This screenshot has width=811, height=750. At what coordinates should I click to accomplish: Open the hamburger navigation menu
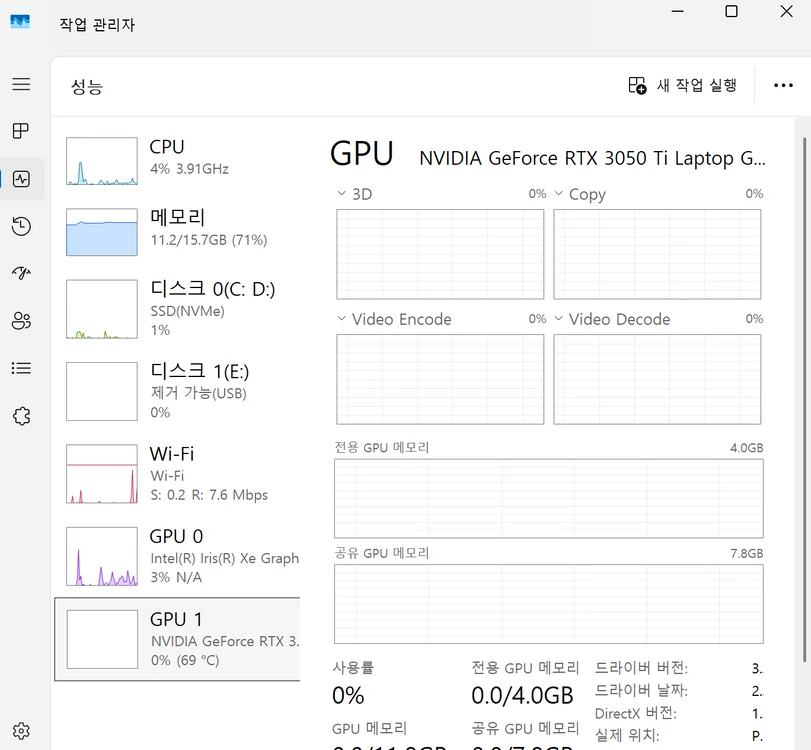[21, 84]
